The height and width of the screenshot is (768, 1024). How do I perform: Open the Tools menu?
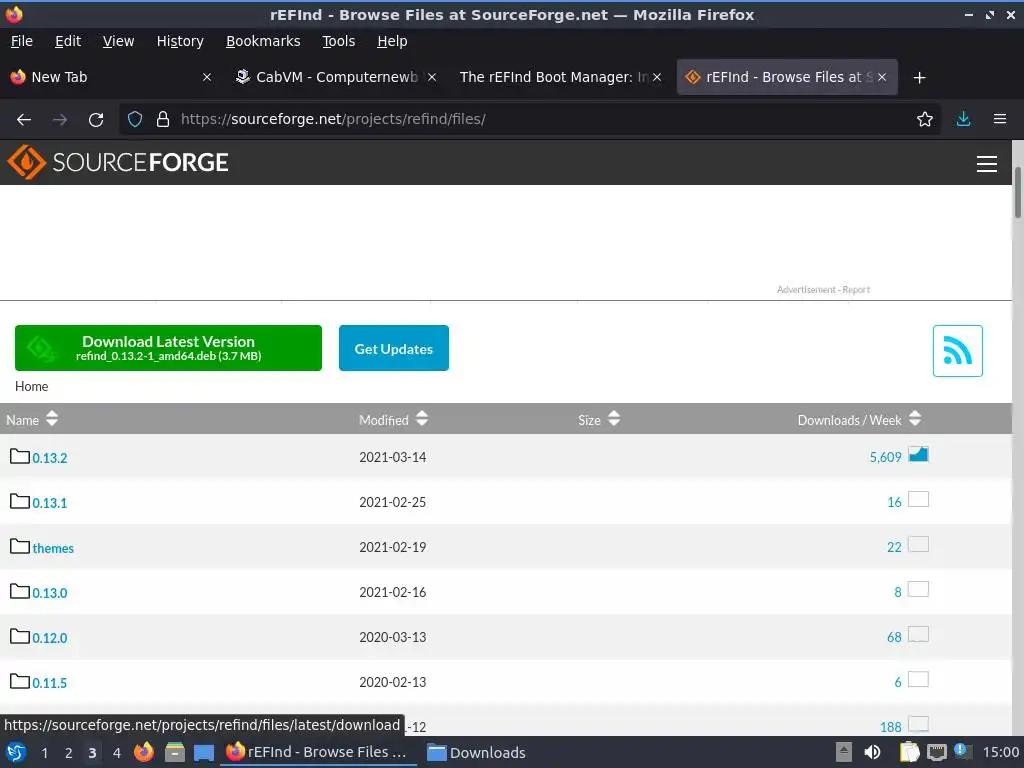(x=338, y=41)
